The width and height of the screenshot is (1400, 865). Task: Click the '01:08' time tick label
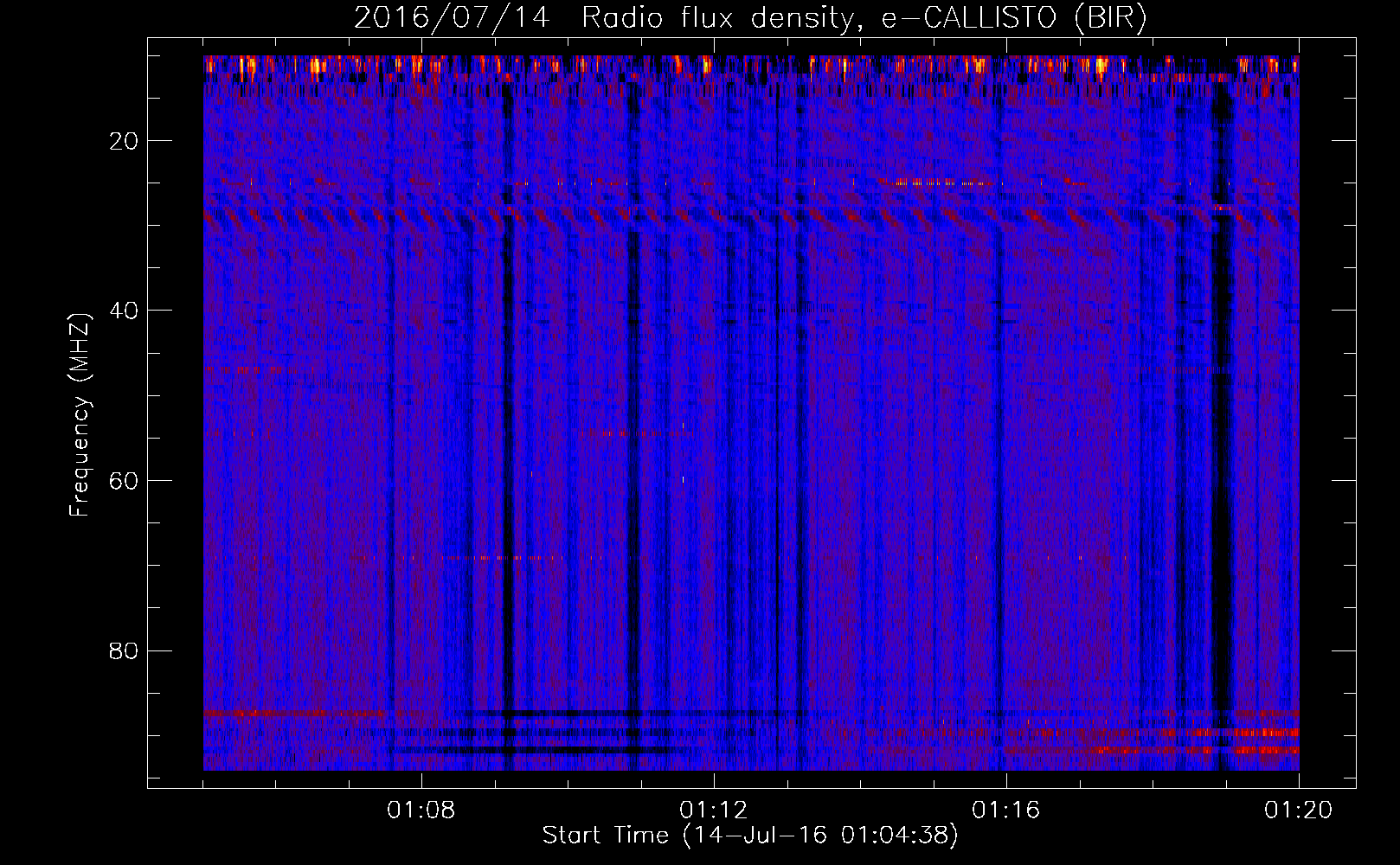pos(421,811)
